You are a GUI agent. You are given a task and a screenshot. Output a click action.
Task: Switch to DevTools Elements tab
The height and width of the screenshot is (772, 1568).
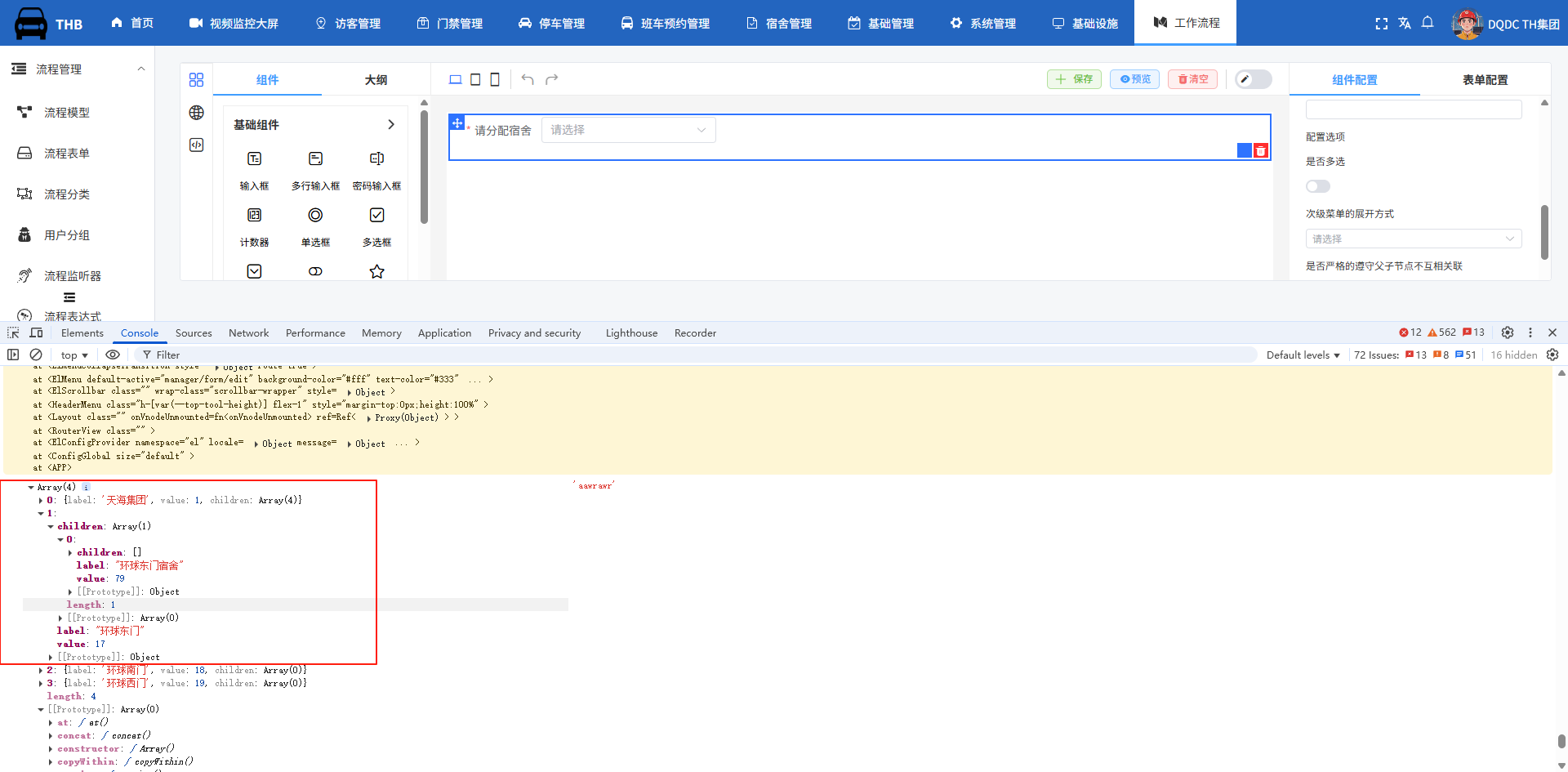coord(82,332)
